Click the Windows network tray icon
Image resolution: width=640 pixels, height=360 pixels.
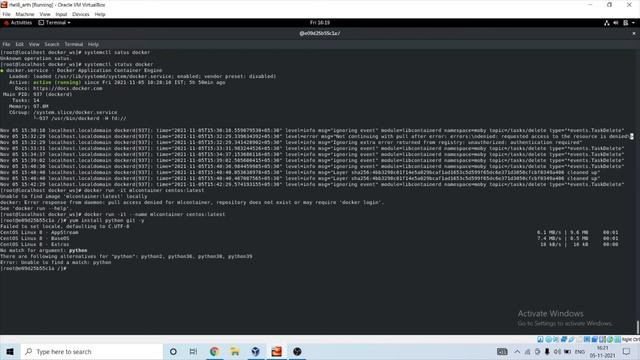coord(527,351)
